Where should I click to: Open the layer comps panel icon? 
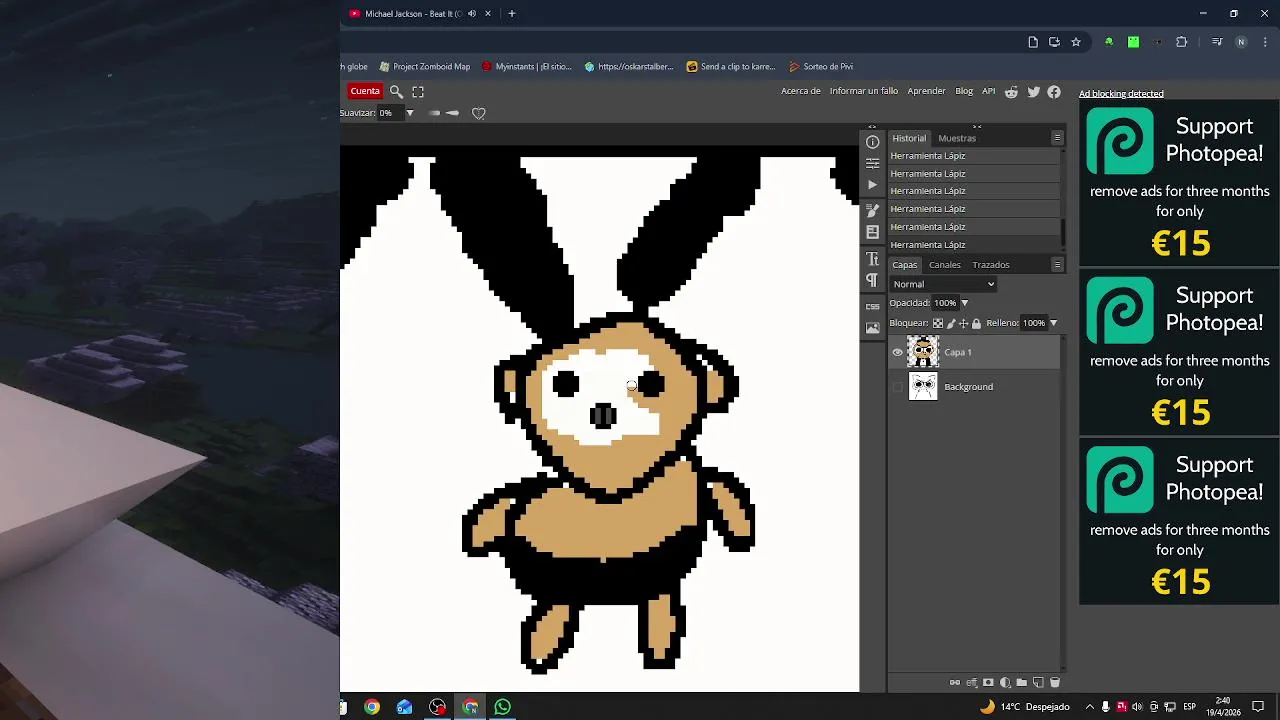tap(872, 232)
